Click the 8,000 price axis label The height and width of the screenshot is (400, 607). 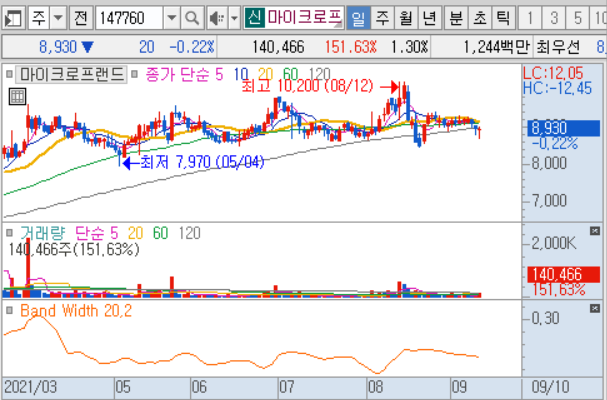click(549, 163)
